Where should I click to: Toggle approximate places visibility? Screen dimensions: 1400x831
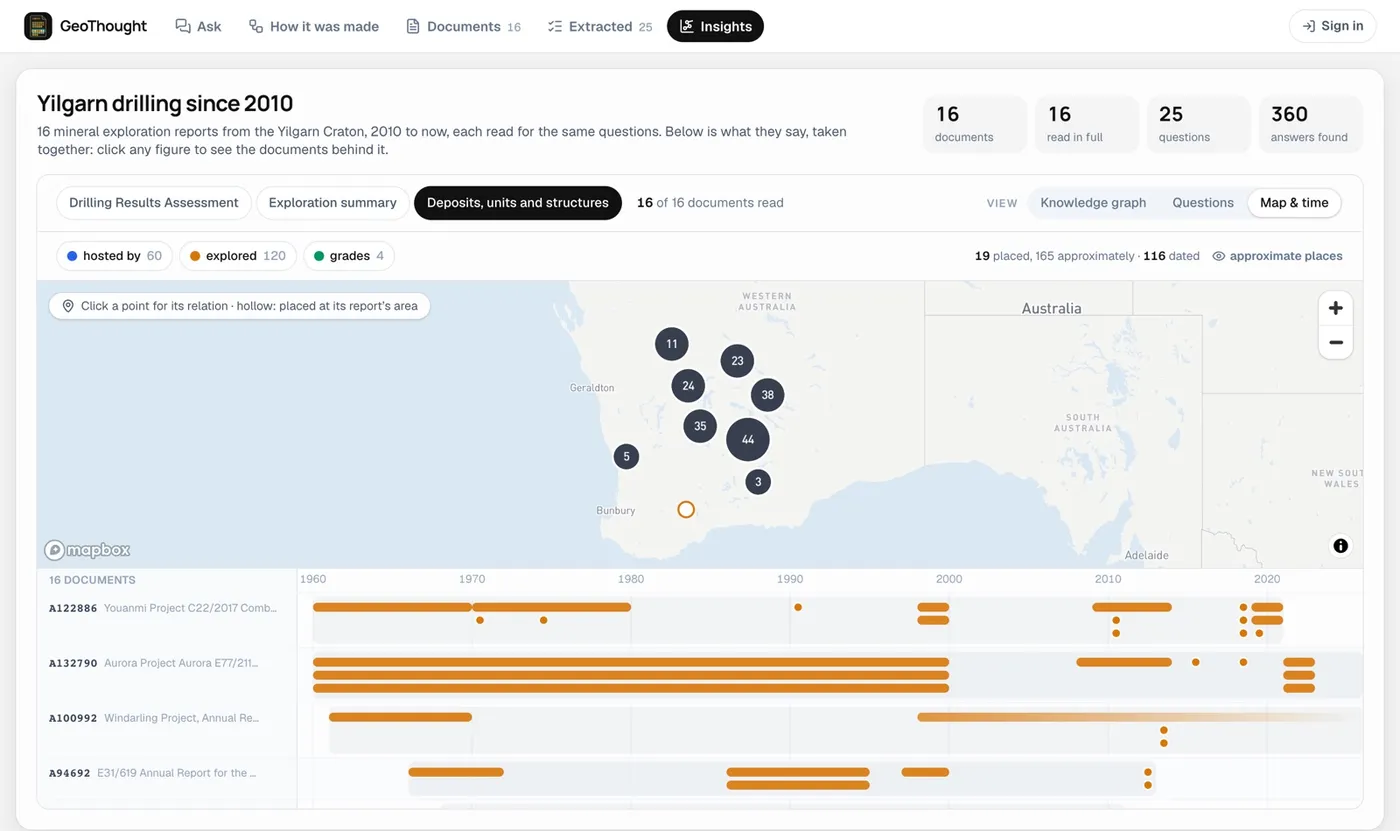pos(1277,256)
